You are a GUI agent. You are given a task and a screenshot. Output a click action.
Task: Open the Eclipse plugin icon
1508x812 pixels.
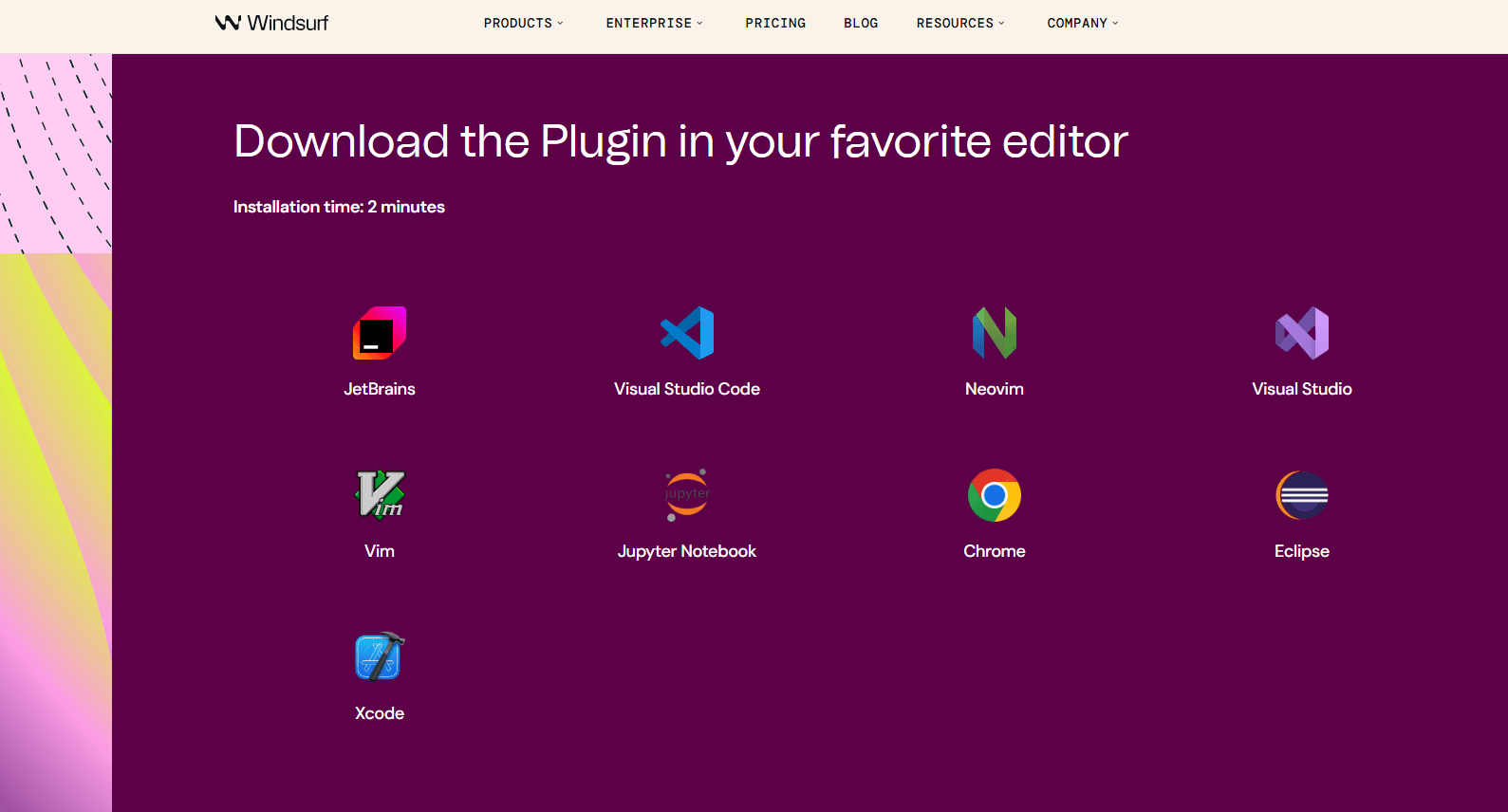coord(1302,495)
